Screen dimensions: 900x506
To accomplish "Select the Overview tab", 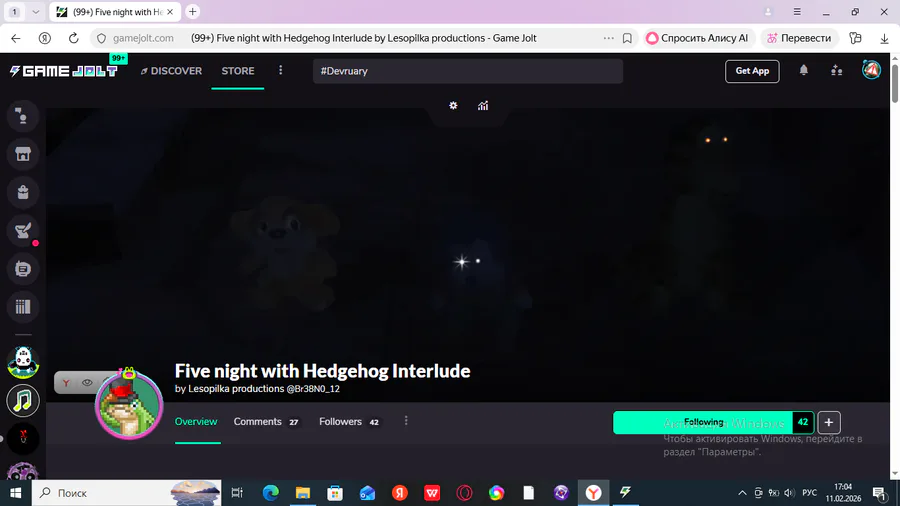I will (x=196, y=422).
